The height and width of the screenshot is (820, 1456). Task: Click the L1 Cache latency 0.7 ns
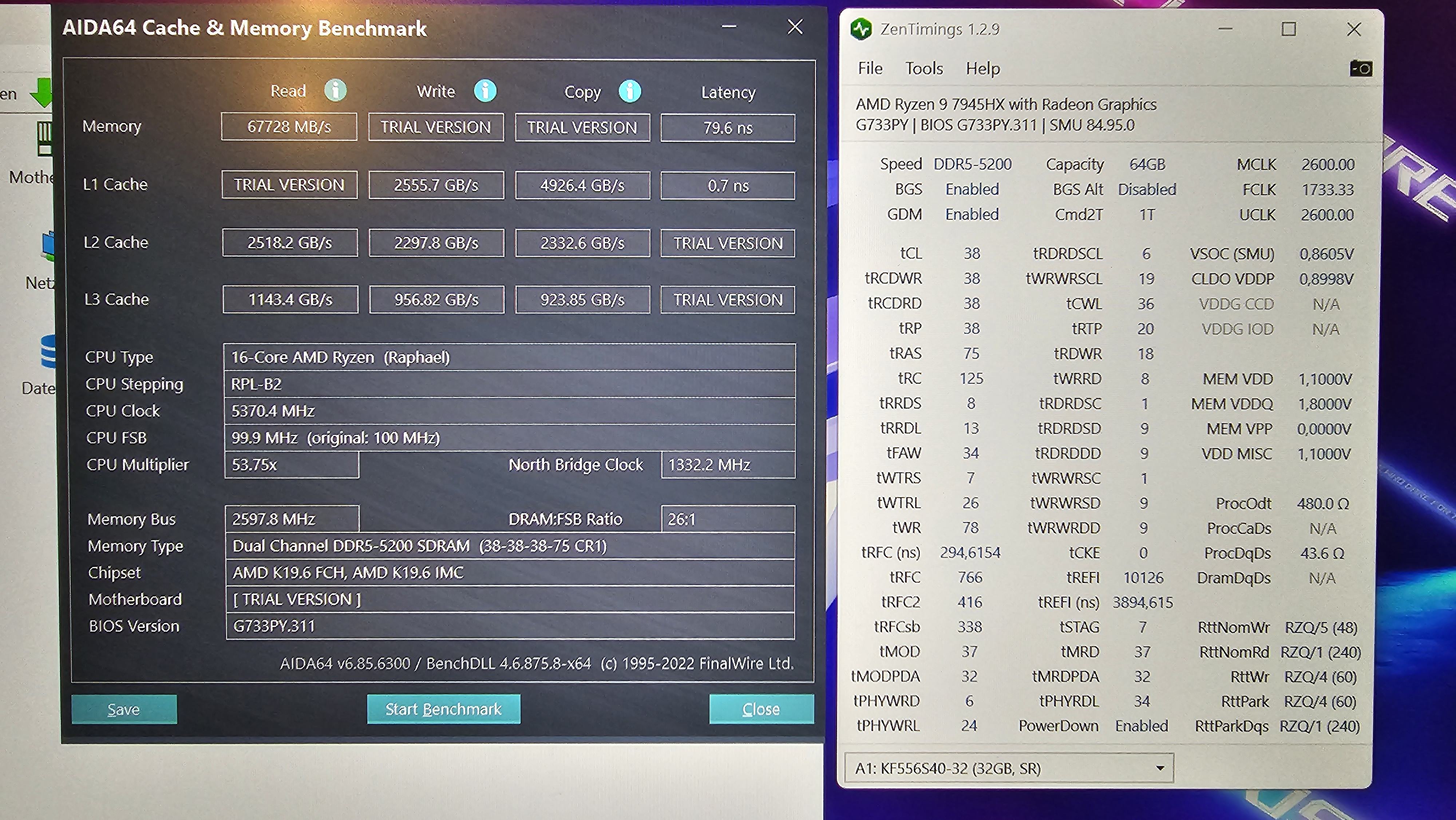tap(728, 185)
